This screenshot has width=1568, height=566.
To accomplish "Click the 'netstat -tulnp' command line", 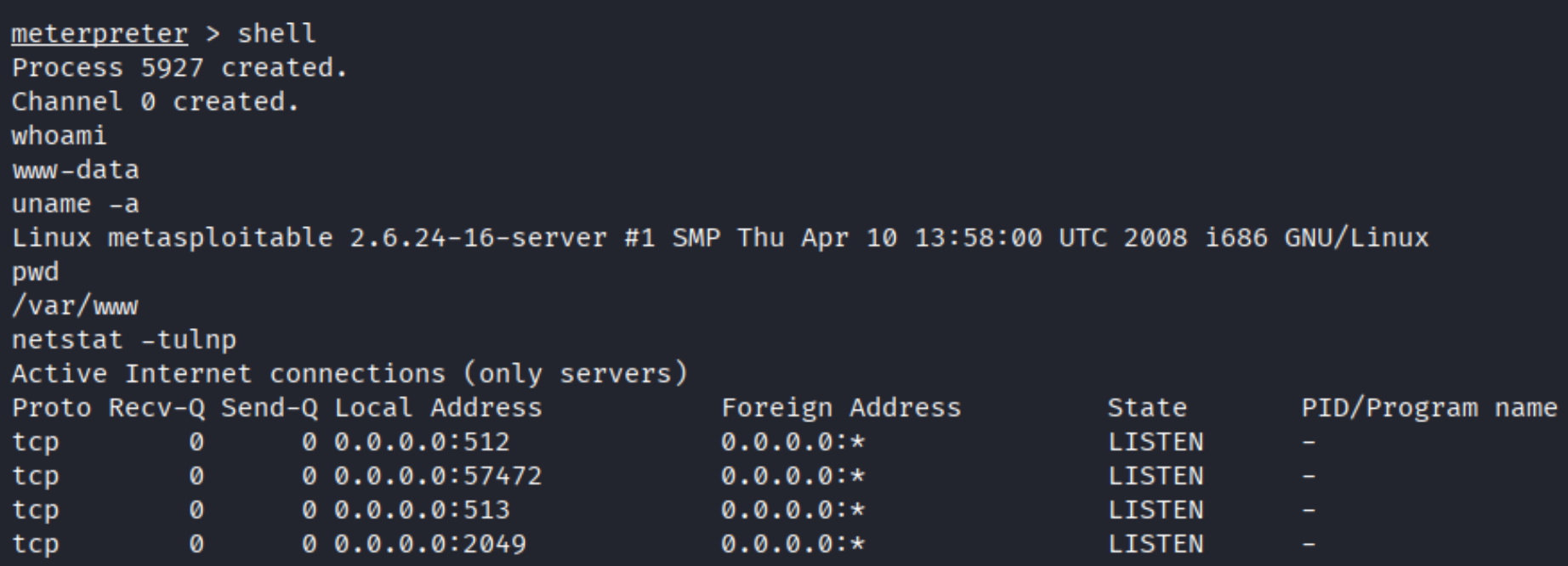I will click(123, 340).
